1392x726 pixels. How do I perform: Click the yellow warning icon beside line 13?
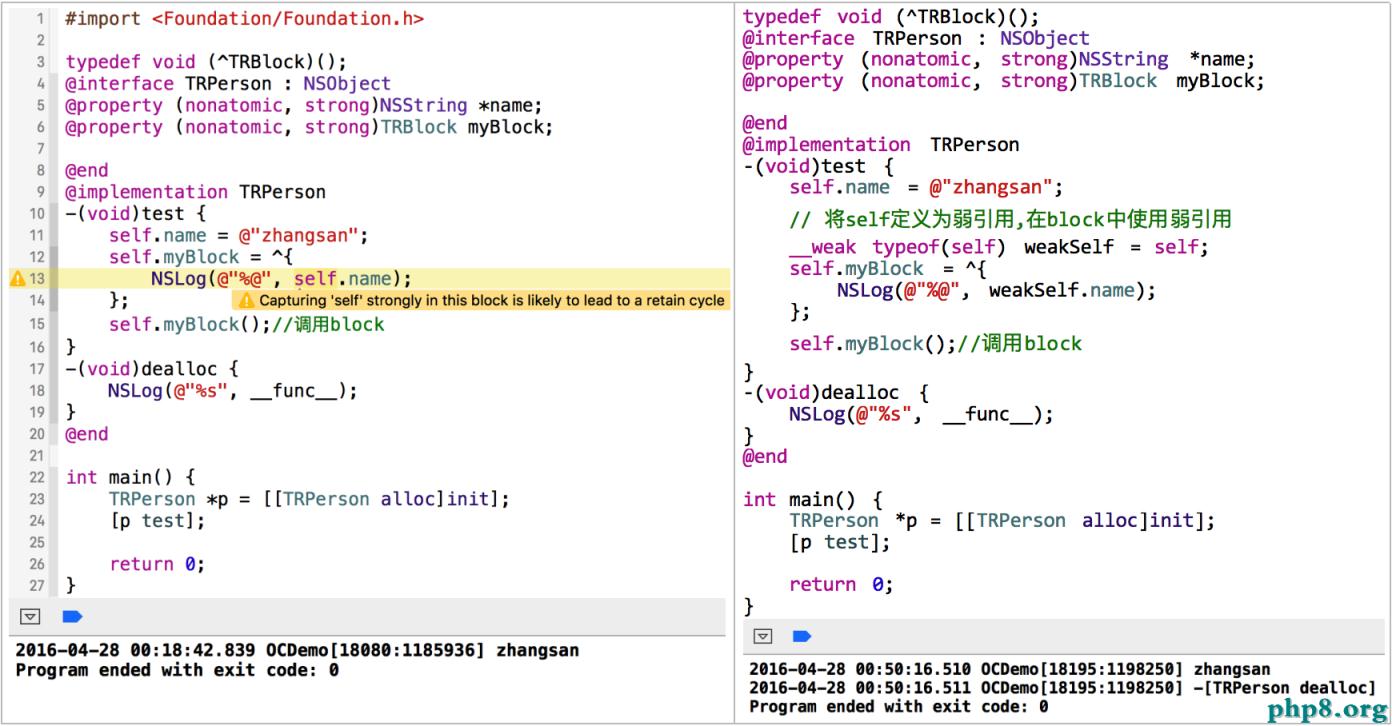17,279
